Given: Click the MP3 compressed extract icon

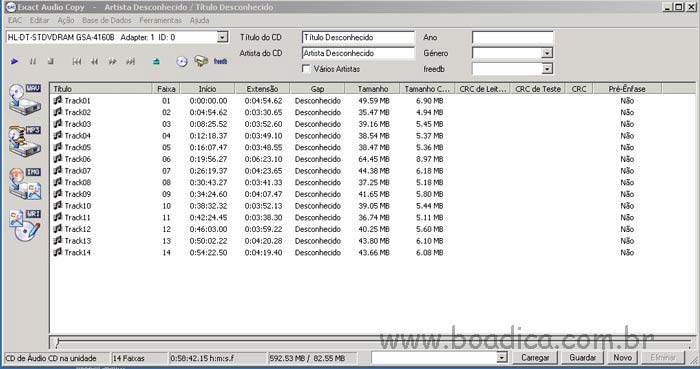Looking at the screenshot, I should coord(25,141).
